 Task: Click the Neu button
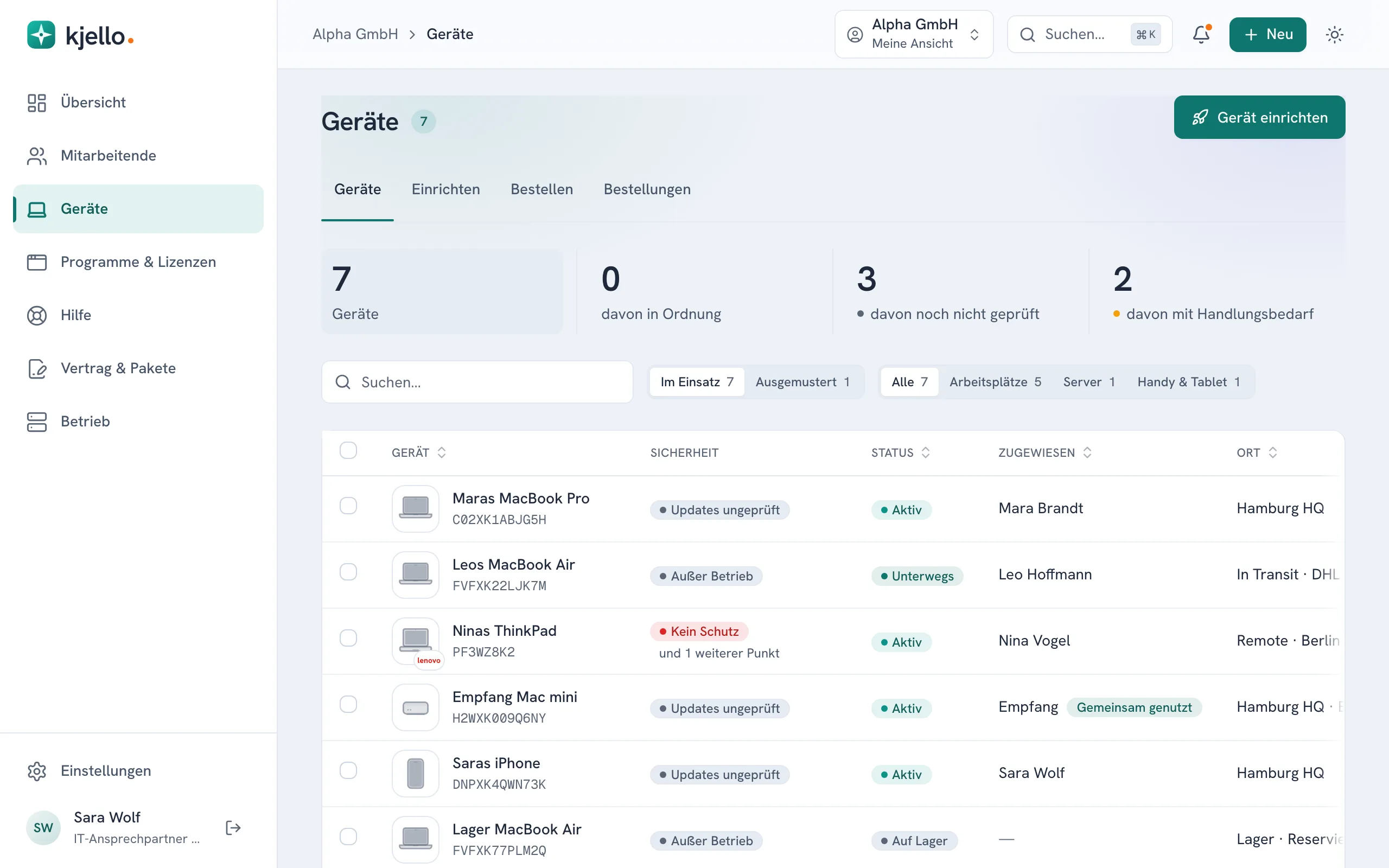pos(1267,34)
